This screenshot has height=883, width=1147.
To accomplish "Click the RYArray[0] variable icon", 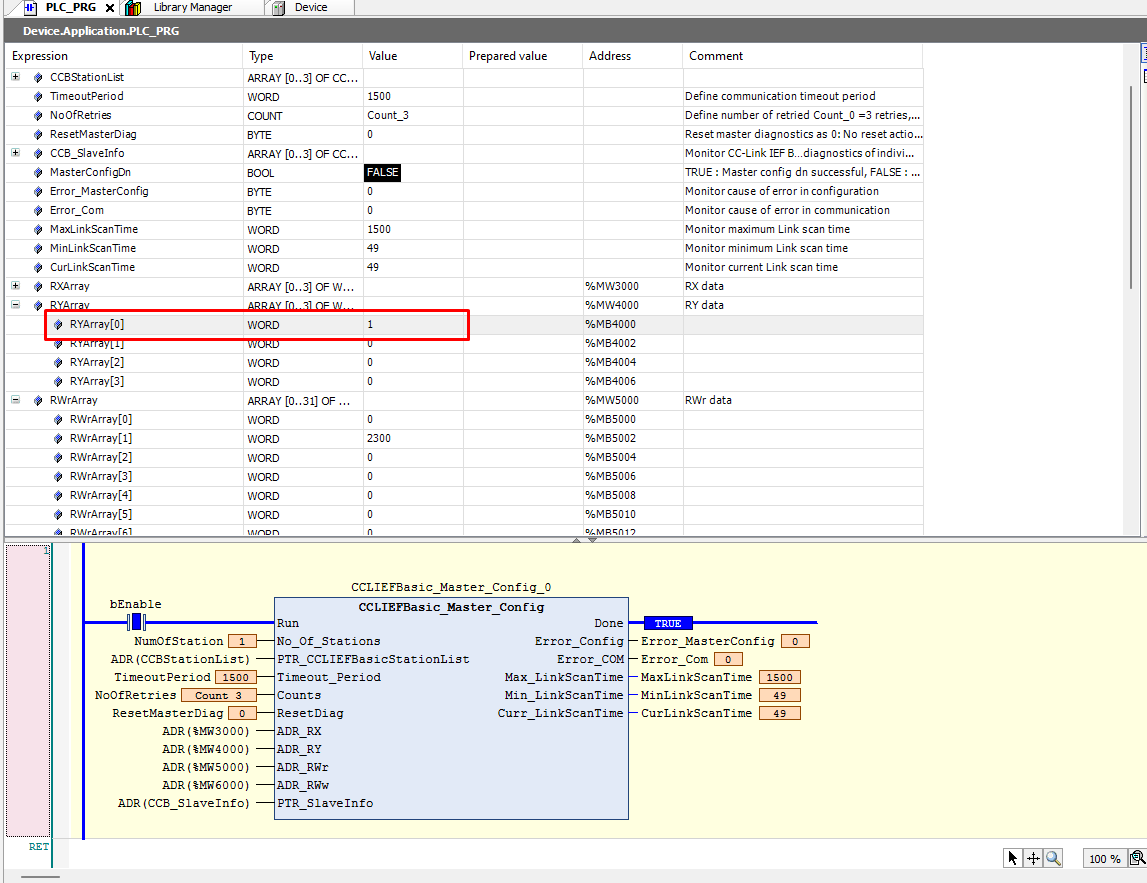I will click(59, 325).
